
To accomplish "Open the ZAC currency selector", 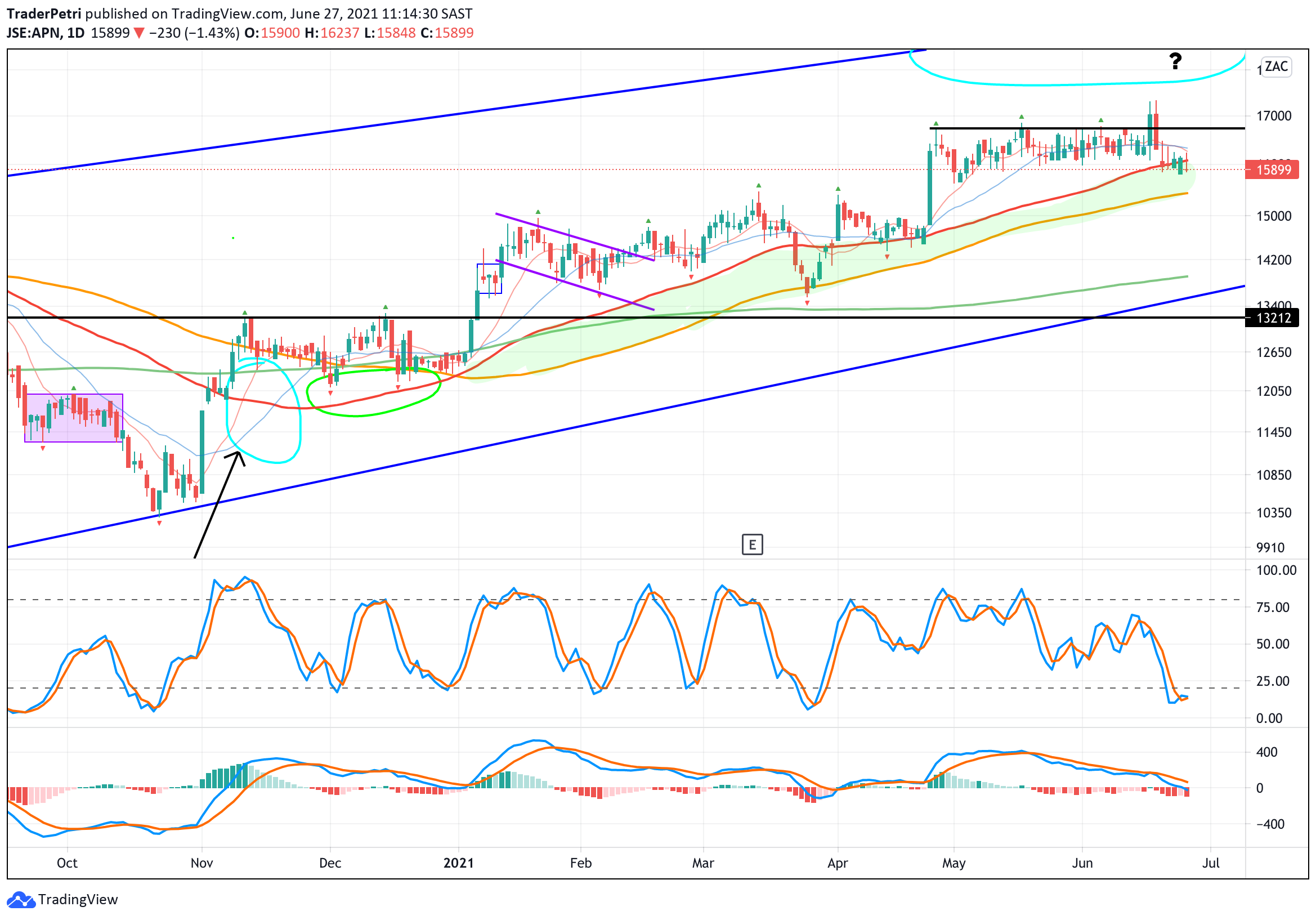I will [x=1276, y=67].
